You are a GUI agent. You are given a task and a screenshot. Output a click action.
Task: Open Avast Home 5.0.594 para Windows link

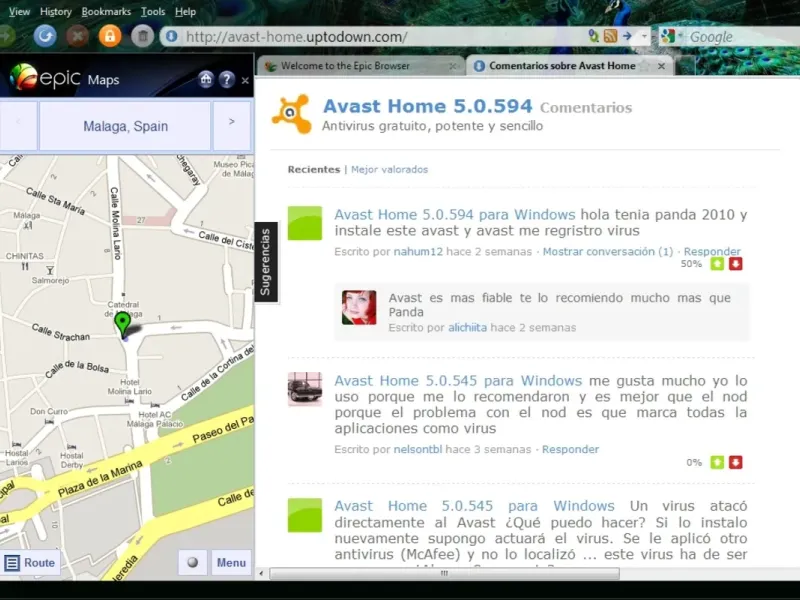point(455,215)
